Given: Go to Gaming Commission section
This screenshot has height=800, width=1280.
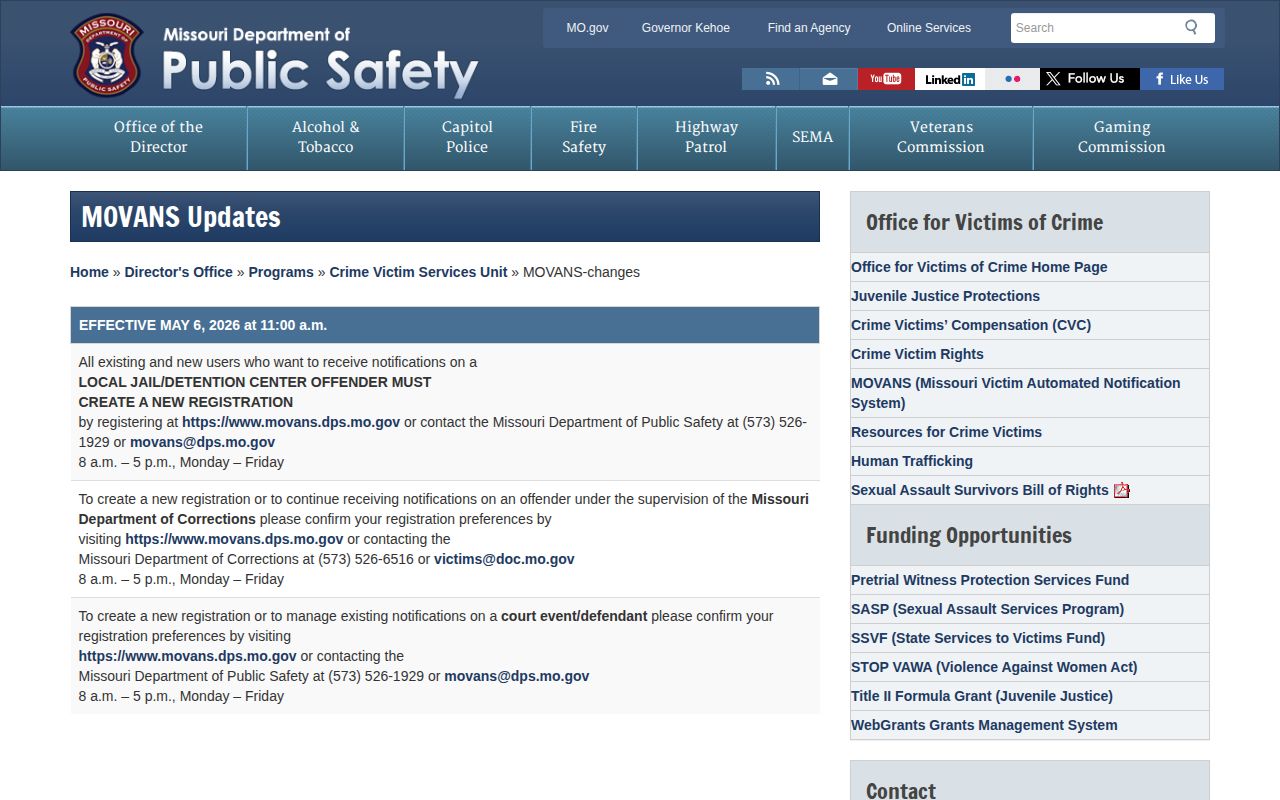Looking at the screenshot, I should 1121,137.
